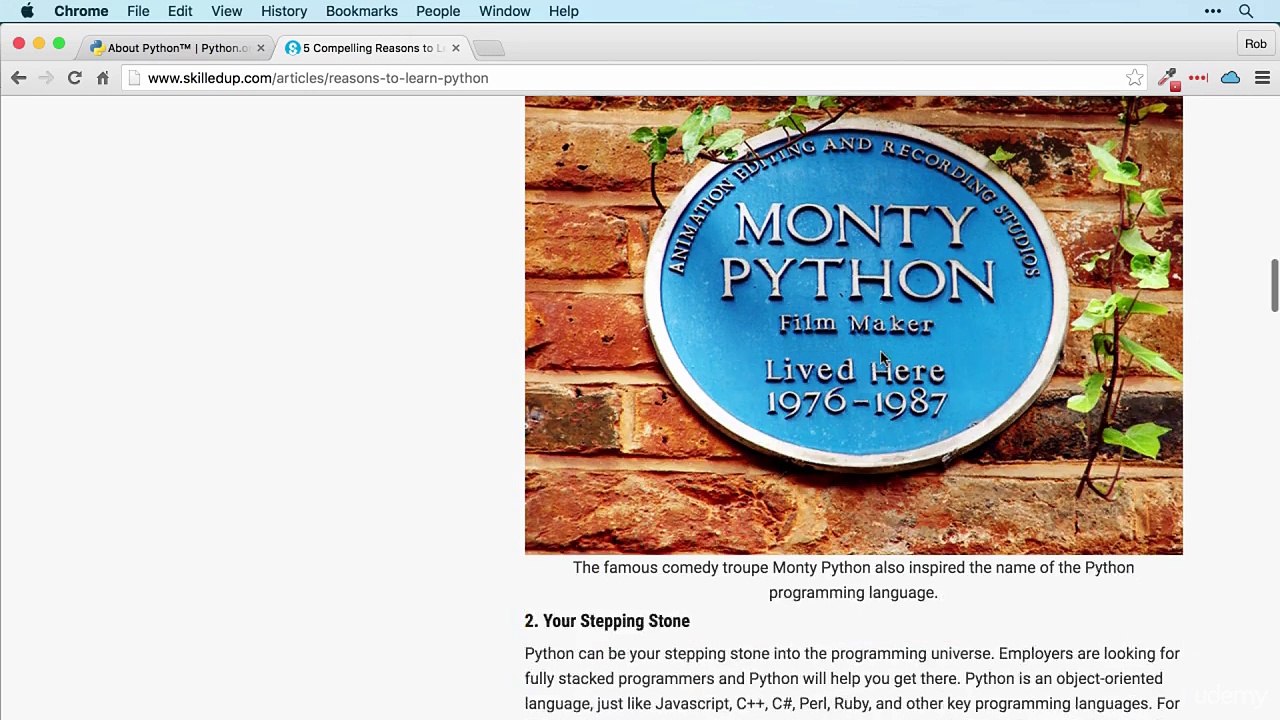Click the blue cloud extension icon
This screenshot has width=1280, height=720.
click(1230, 78)
